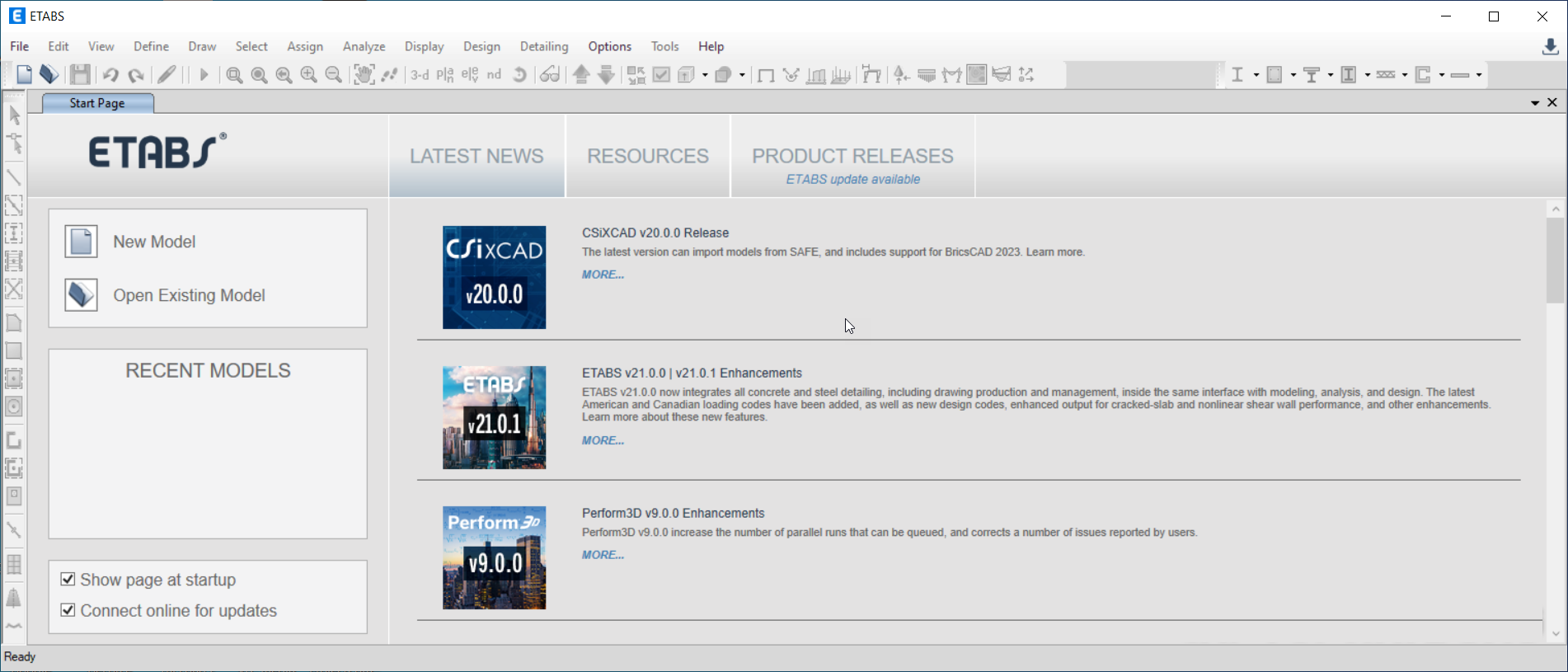Click the Run Analysis play icon
Image resolution: width=1568 pixels, height=672 pixels.
(204, 75)
